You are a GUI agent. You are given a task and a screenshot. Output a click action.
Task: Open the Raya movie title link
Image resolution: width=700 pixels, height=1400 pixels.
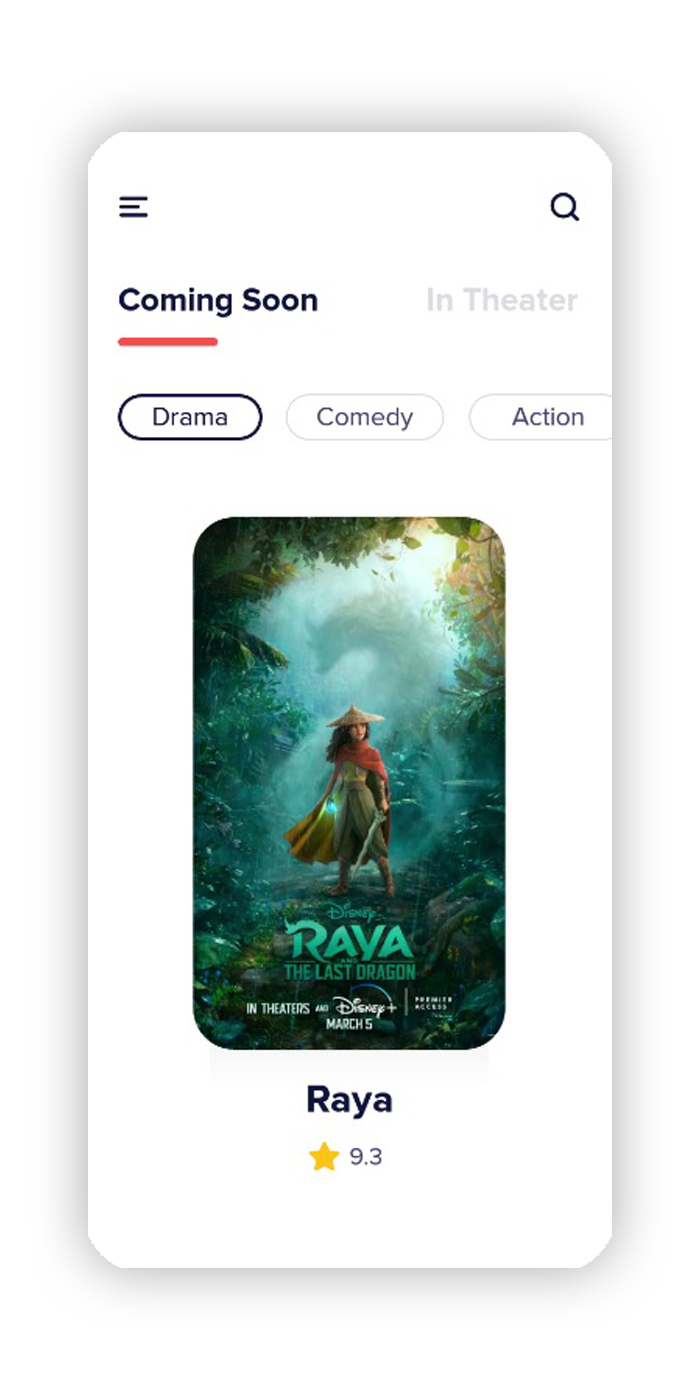pyautogui.click(x=349, y=1100)
